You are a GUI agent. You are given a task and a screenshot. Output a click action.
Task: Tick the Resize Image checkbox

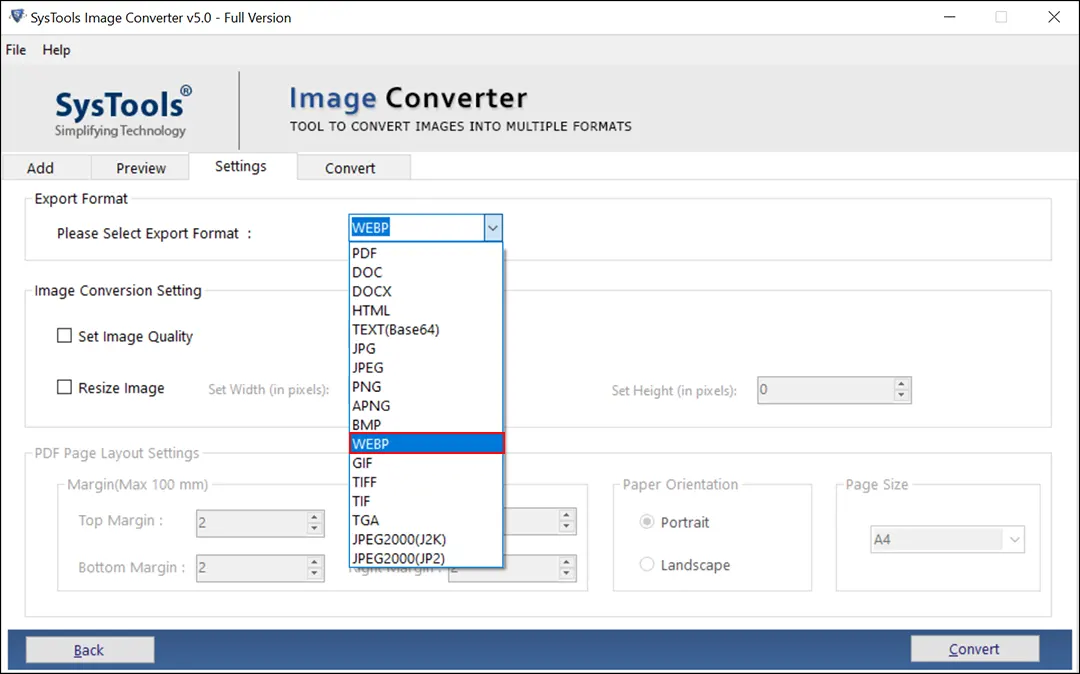64,387
